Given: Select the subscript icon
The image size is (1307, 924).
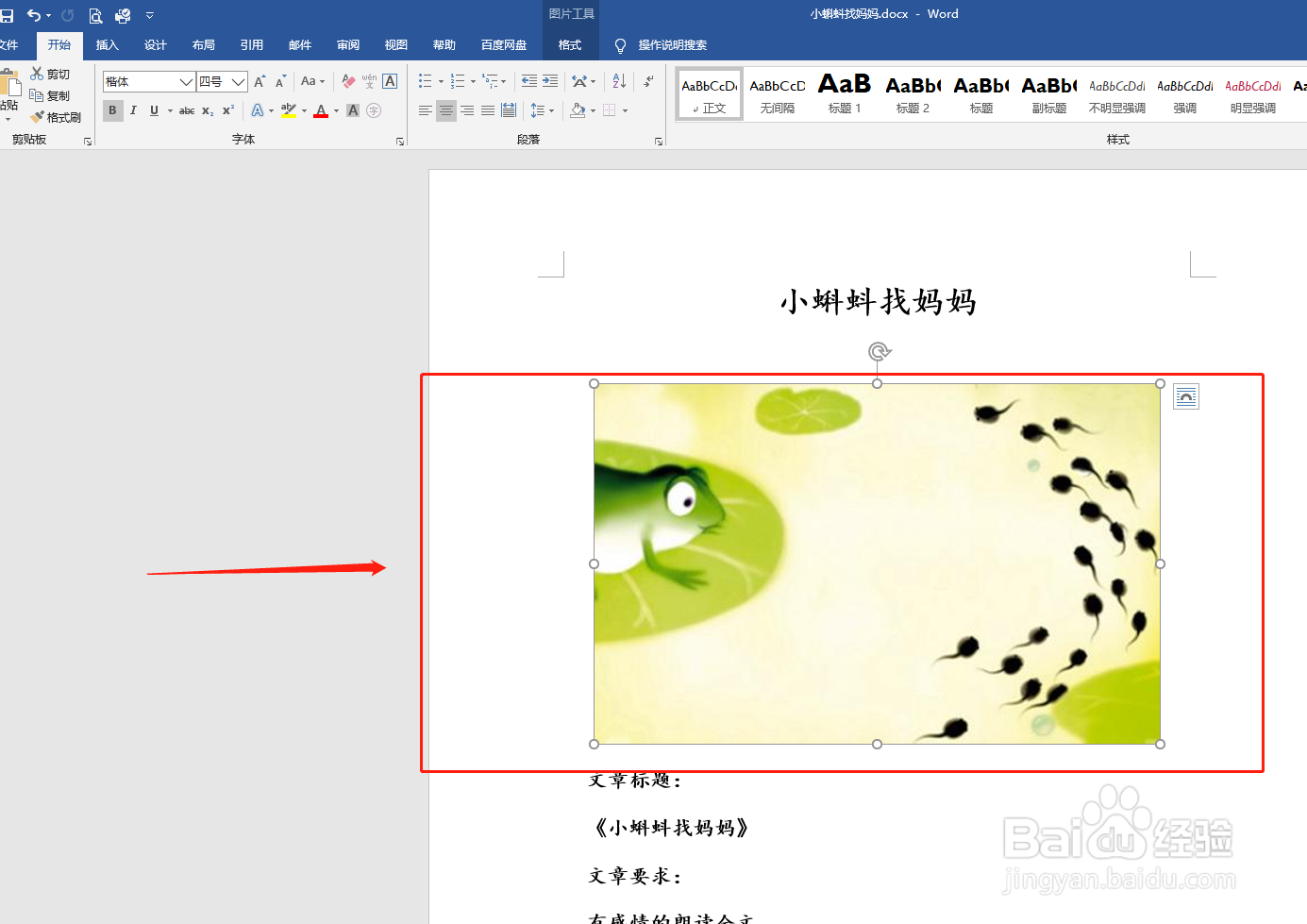Looking at the screenshot, I should (x=207, y=110).
